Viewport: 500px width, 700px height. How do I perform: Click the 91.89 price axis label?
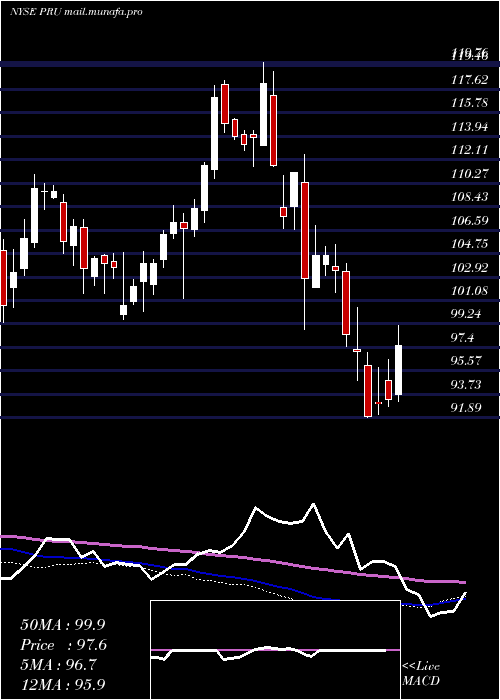[466, 408]
